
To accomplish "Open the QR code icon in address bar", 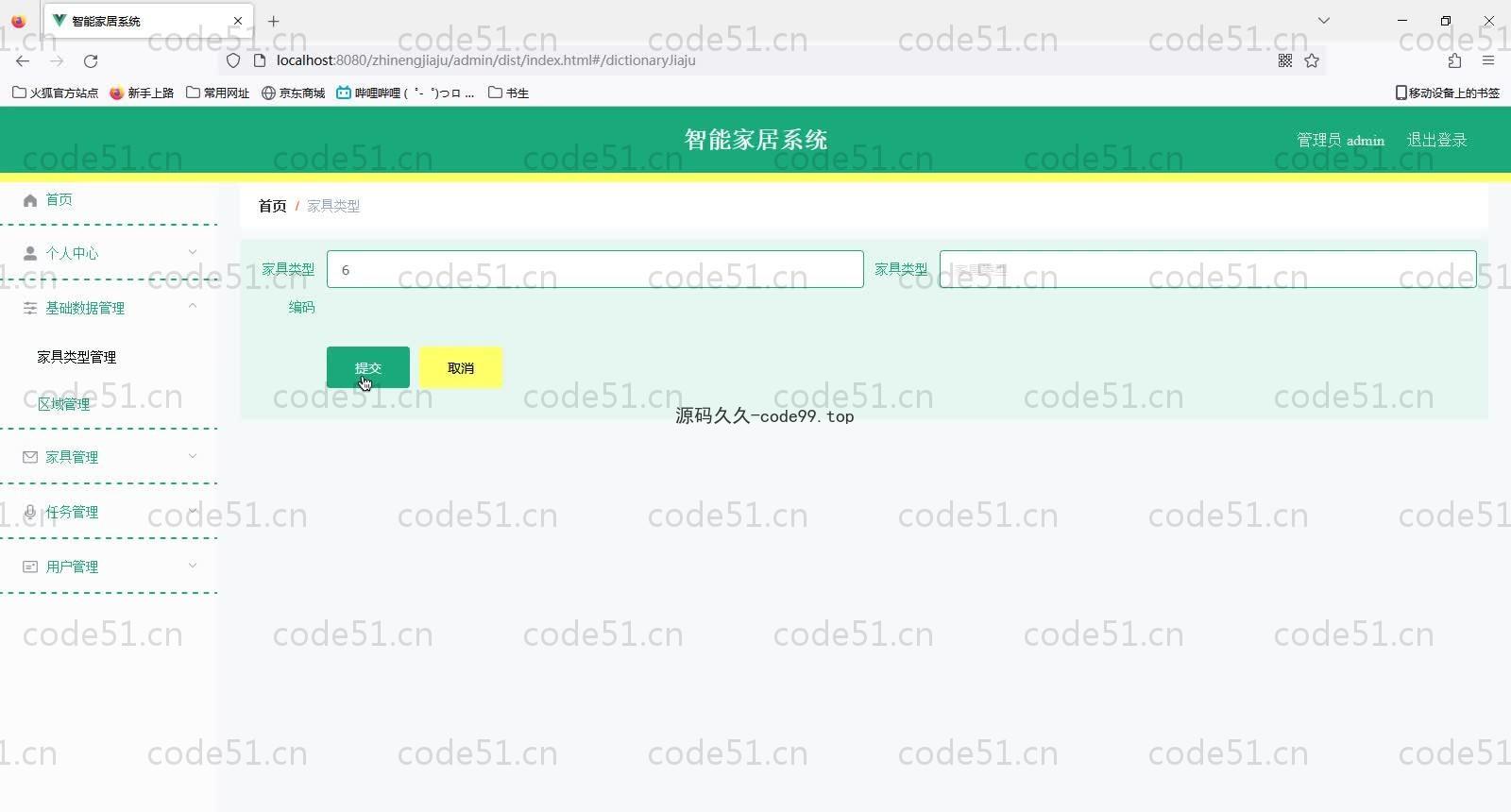I will point(1285,60).
